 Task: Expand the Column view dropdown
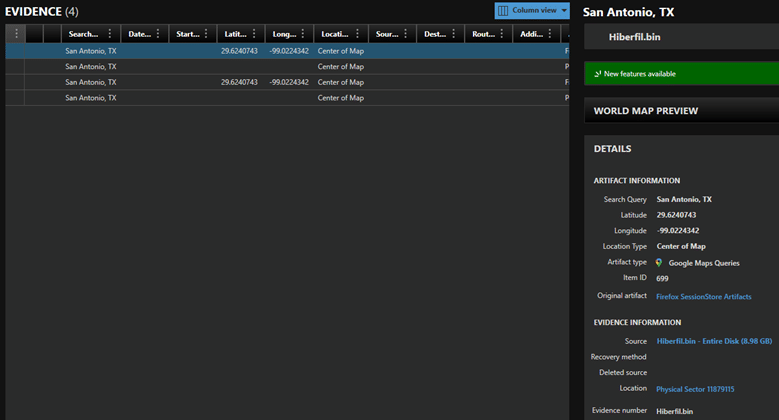point(564,10)
